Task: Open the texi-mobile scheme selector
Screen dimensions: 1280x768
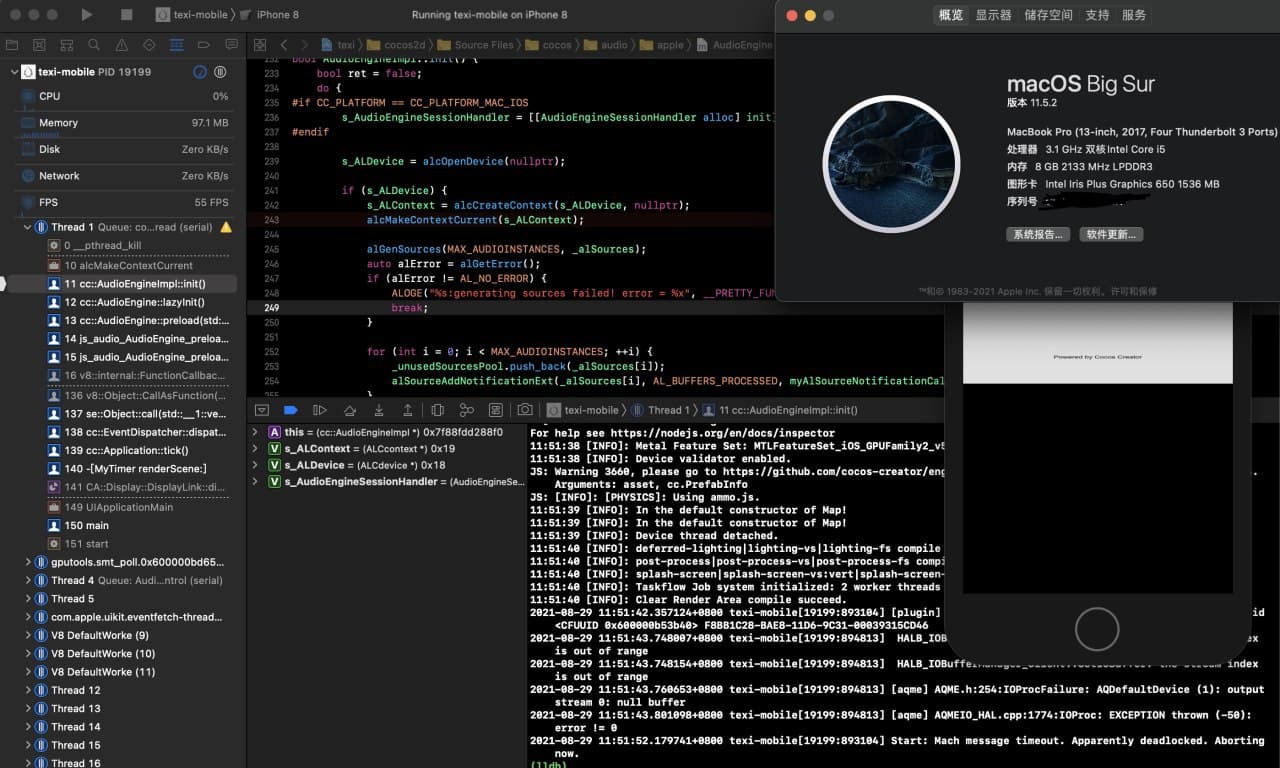Action: tap(193, 15)
